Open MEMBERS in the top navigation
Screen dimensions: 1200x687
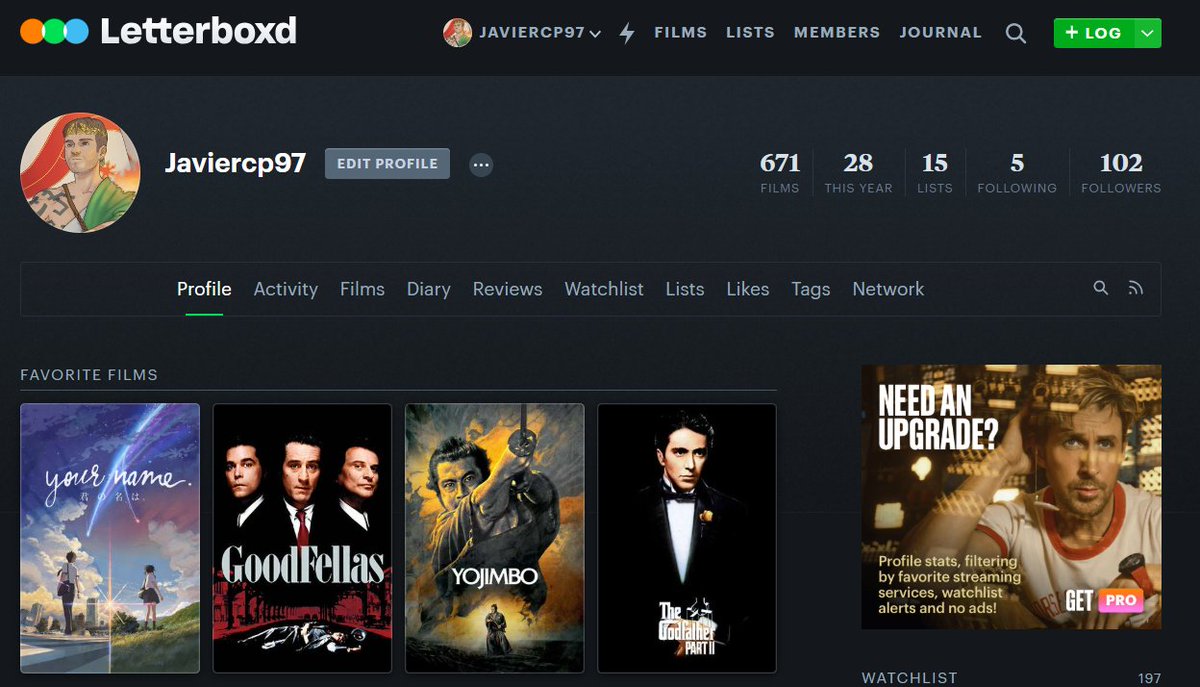pos(837,33)
